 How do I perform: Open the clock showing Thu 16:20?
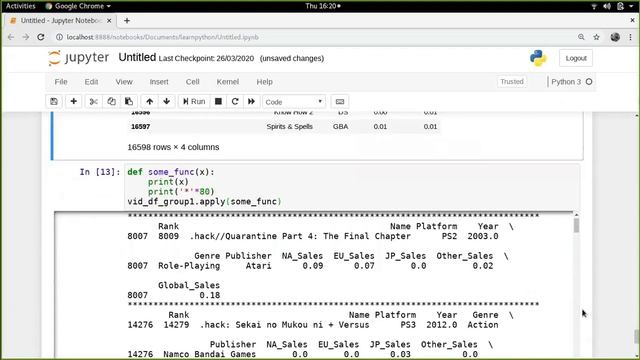322,6
